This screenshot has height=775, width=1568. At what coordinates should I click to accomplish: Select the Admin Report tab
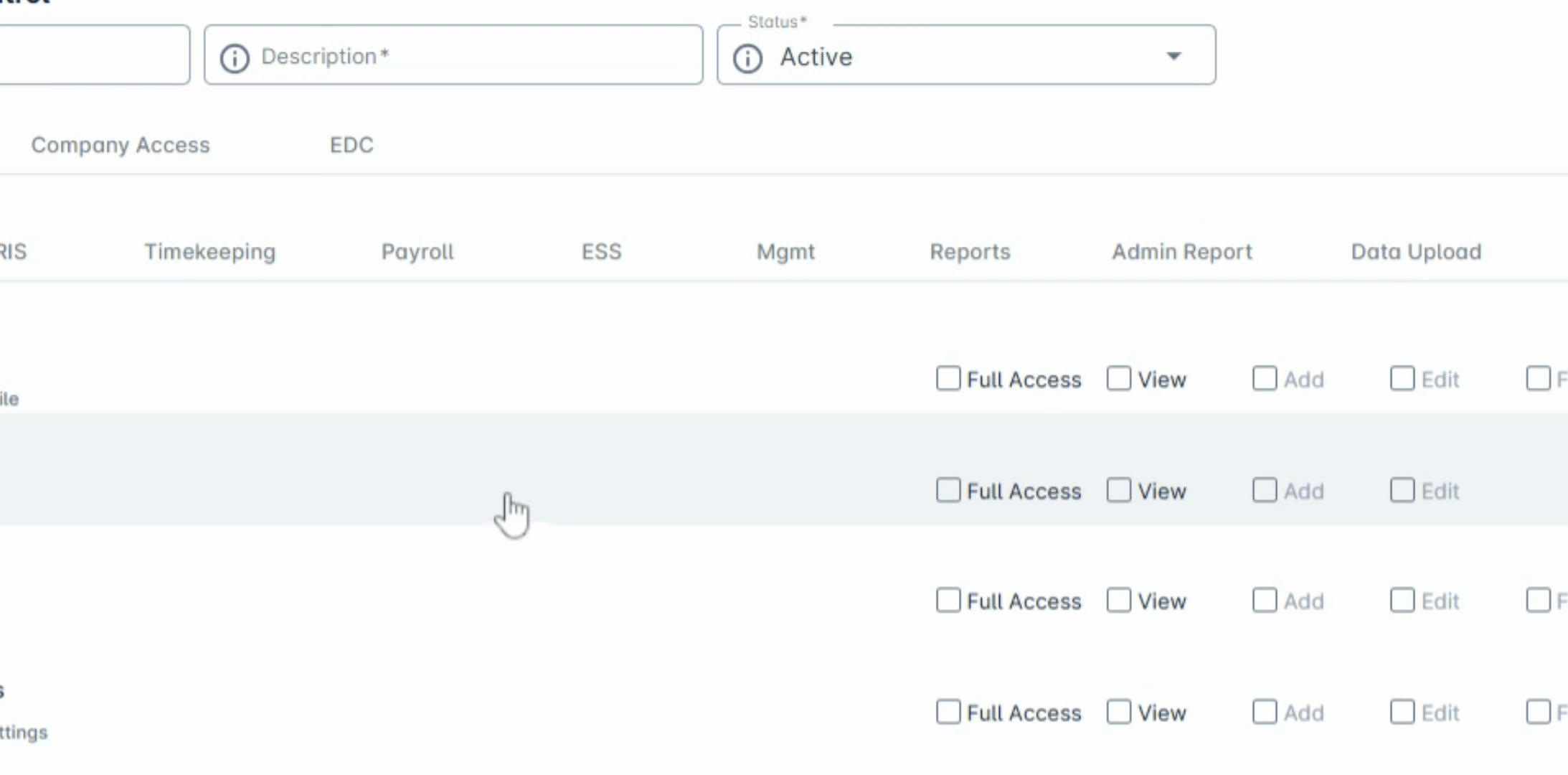[x=1181, y=252]
